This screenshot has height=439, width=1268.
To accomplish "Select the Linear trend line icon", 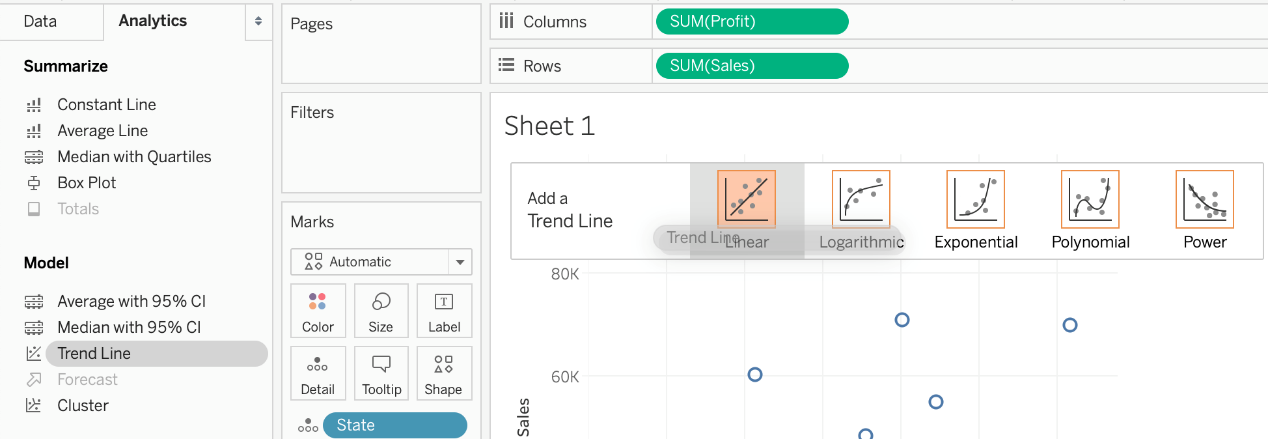I will tap(746, 199).
